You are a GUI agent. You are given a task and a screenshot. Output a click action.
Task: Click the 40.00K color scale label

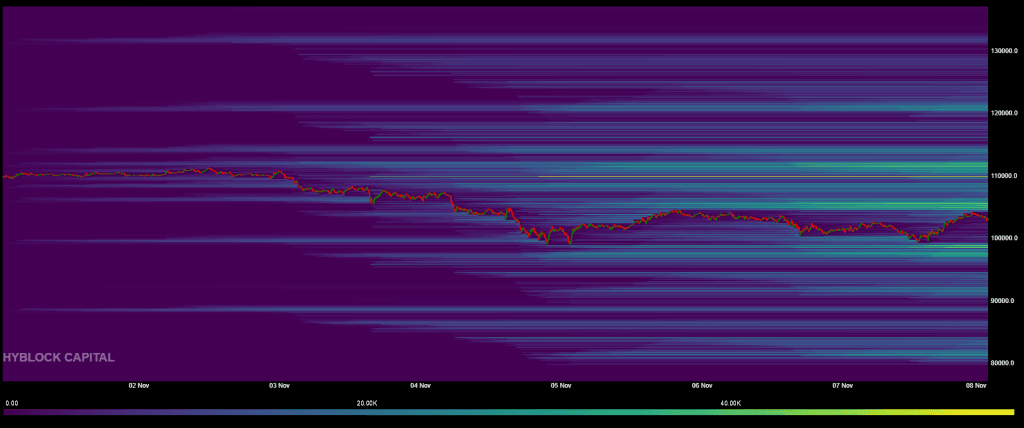[x=731, y=402]
